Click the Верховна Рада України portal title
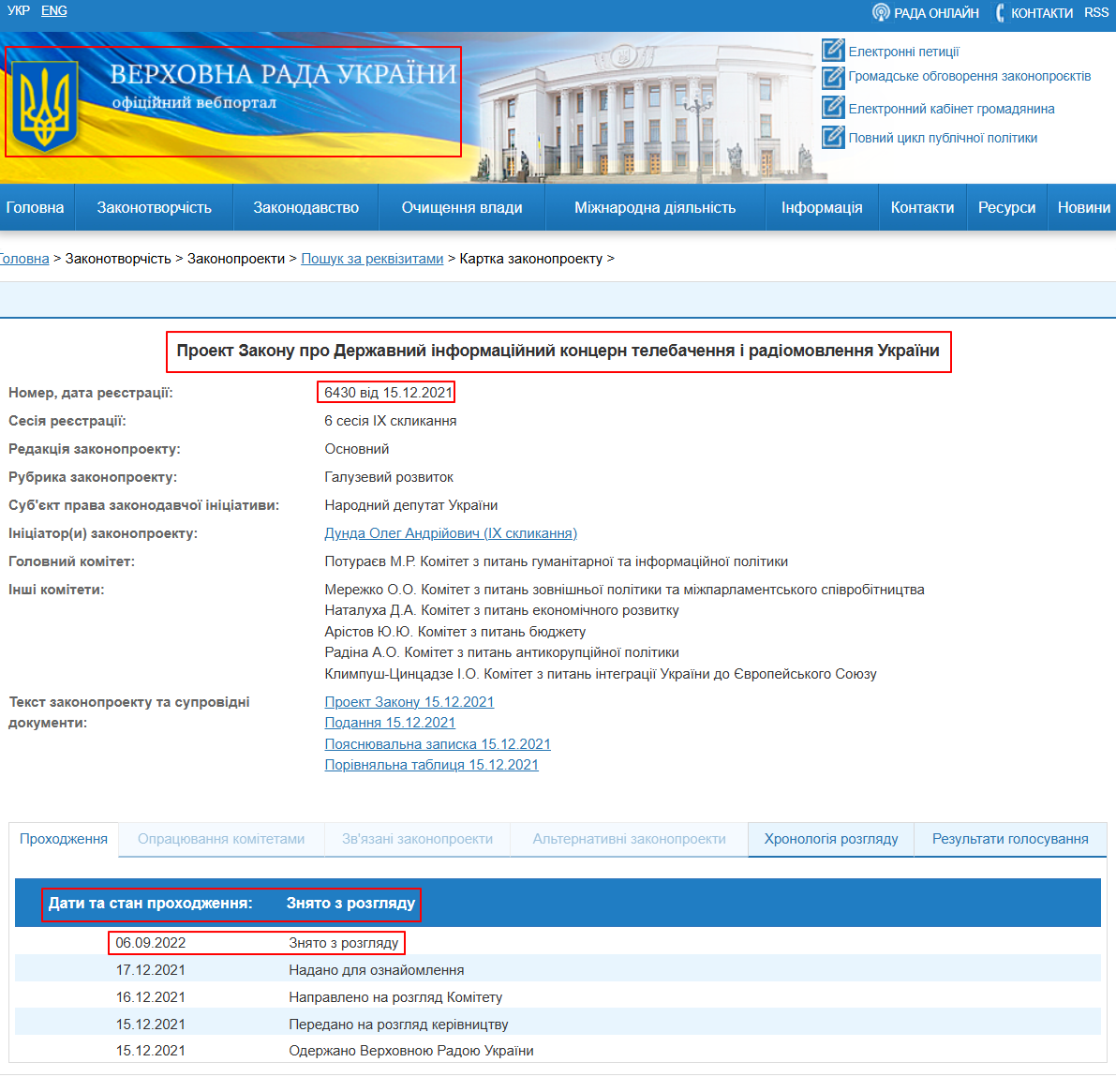Image resolution: width=1116 pixels, height=1092 pixels. coord(283,74)
